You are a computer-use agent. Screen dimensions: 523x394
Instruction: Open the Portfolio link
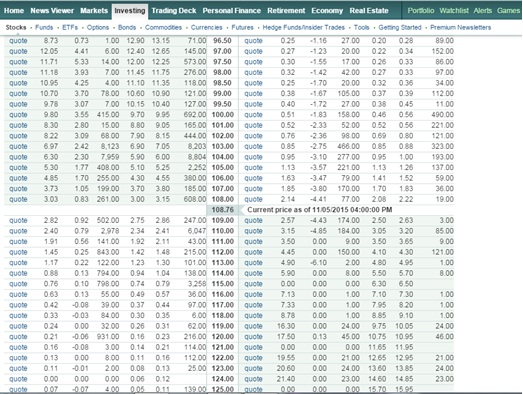point(421,11)
